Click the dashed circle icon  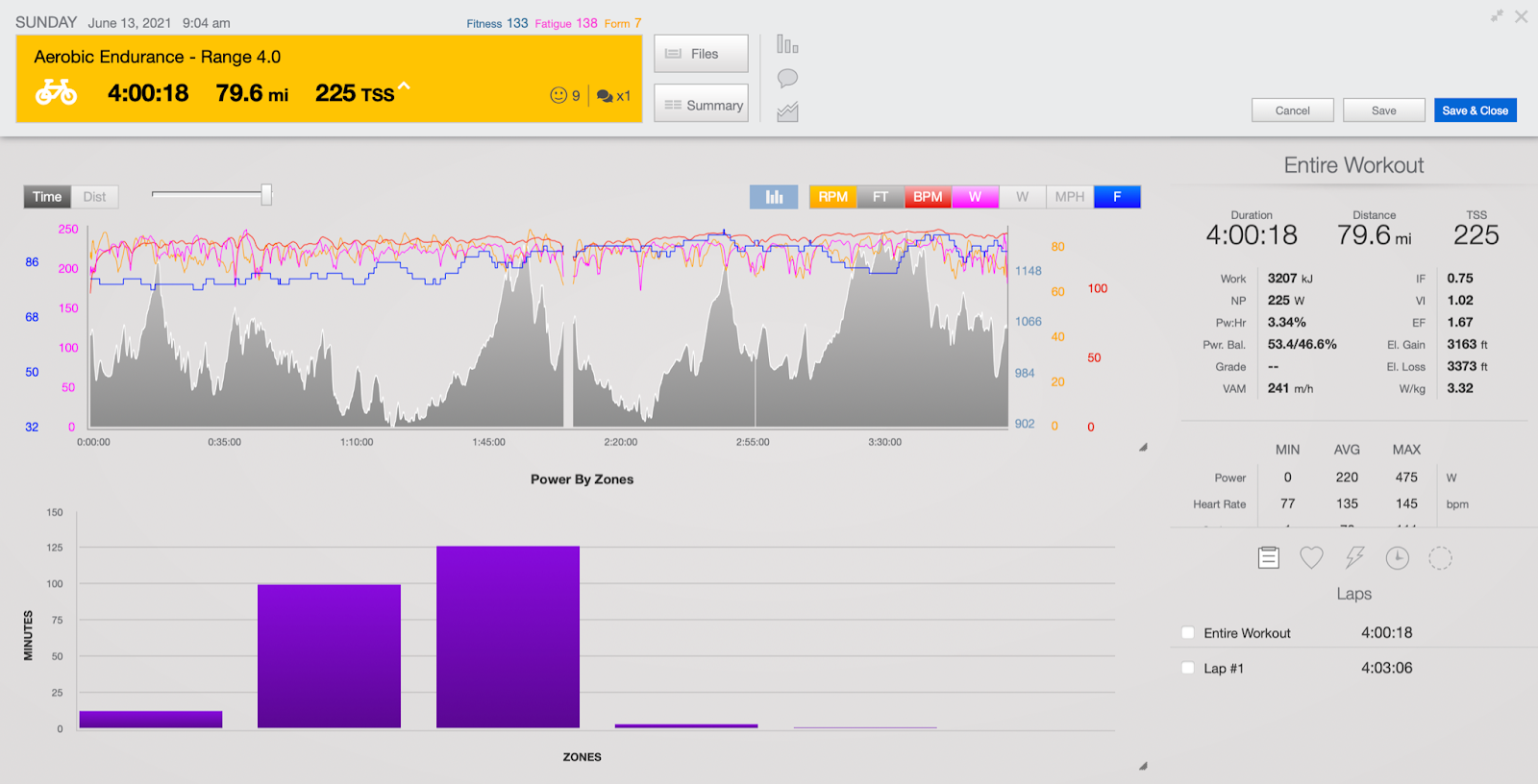point(1440,557)
